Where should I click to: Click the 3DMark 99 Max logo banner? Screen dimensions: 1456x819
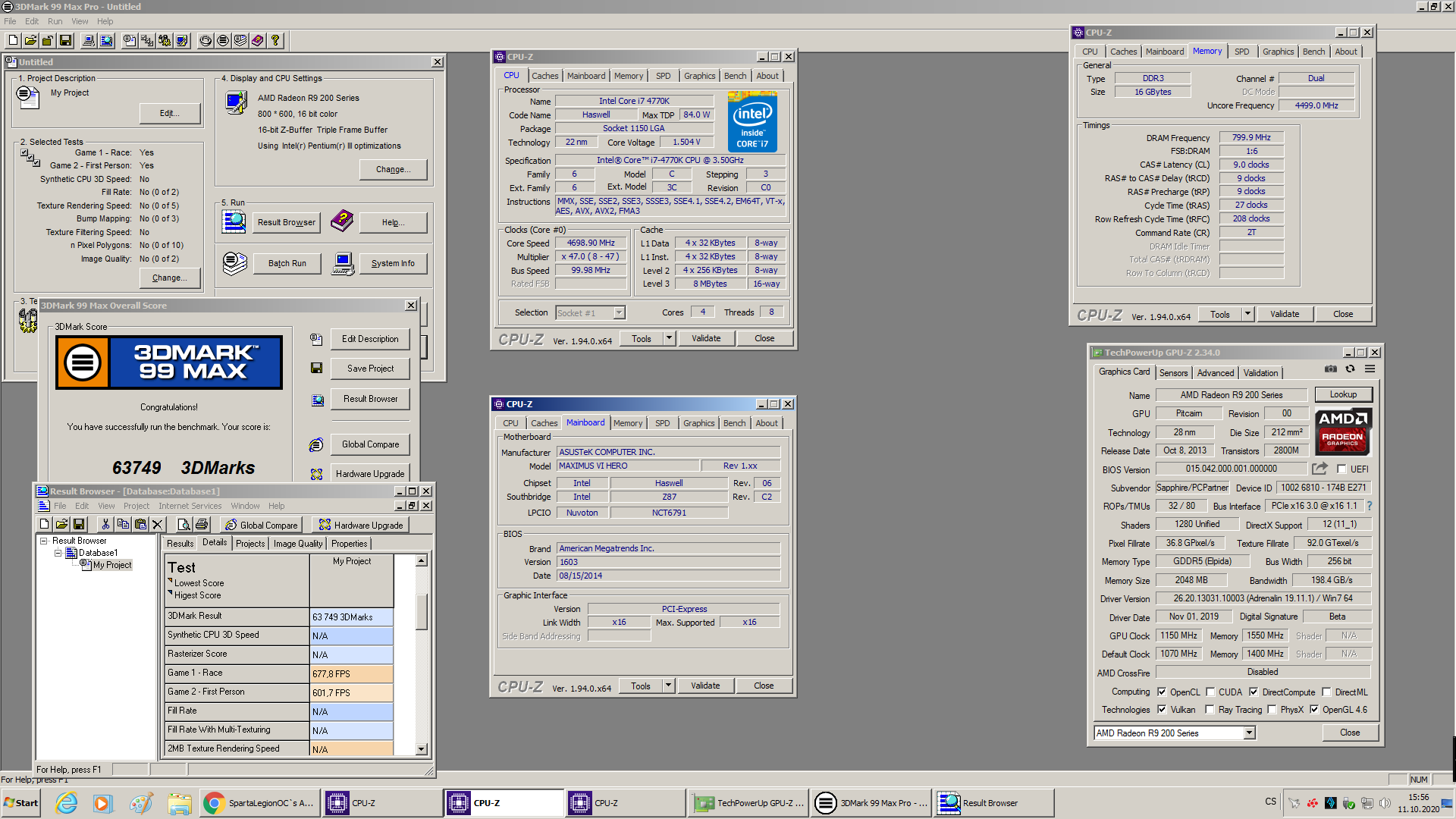(169, 362)
